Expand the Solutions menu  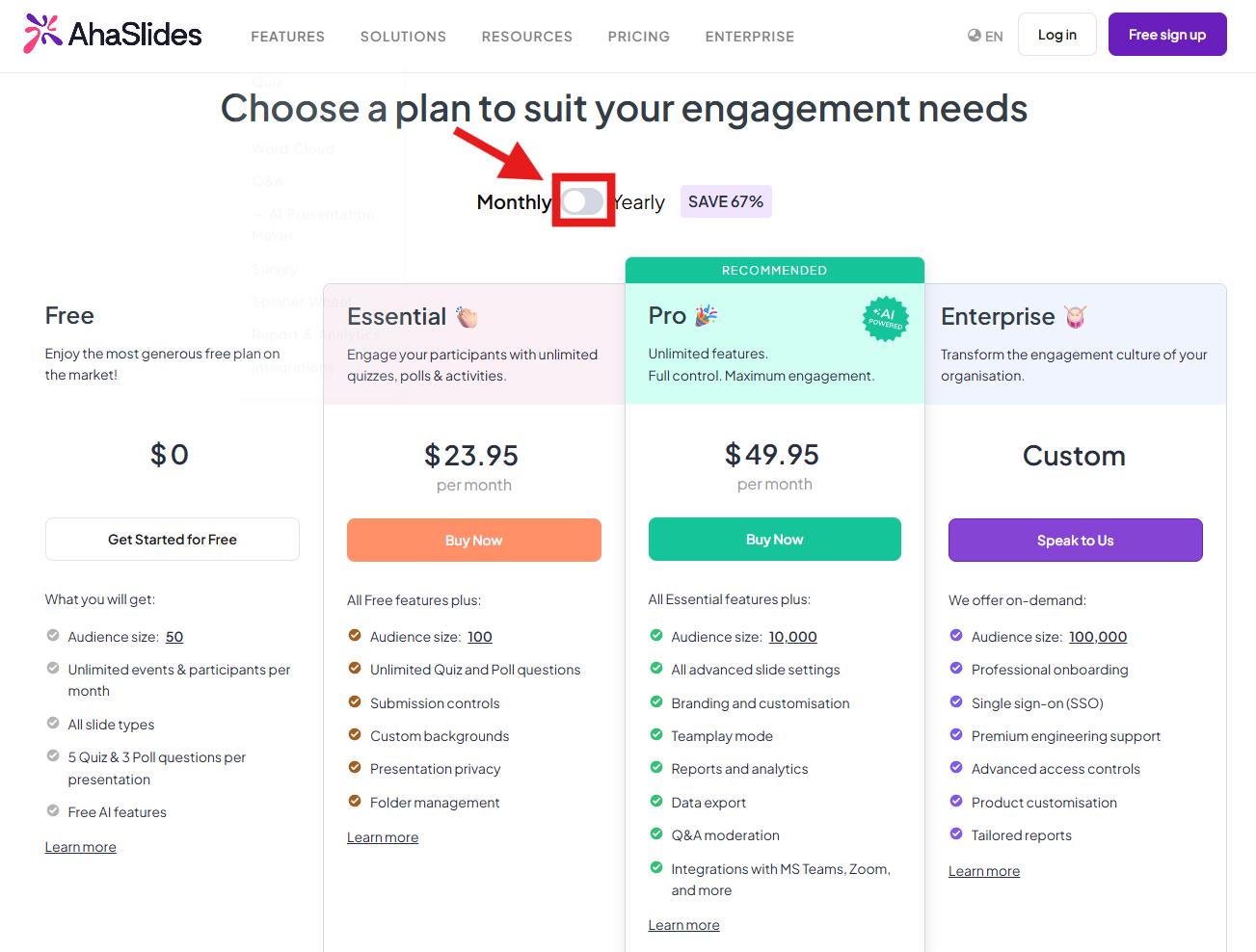tap(403, 37)
